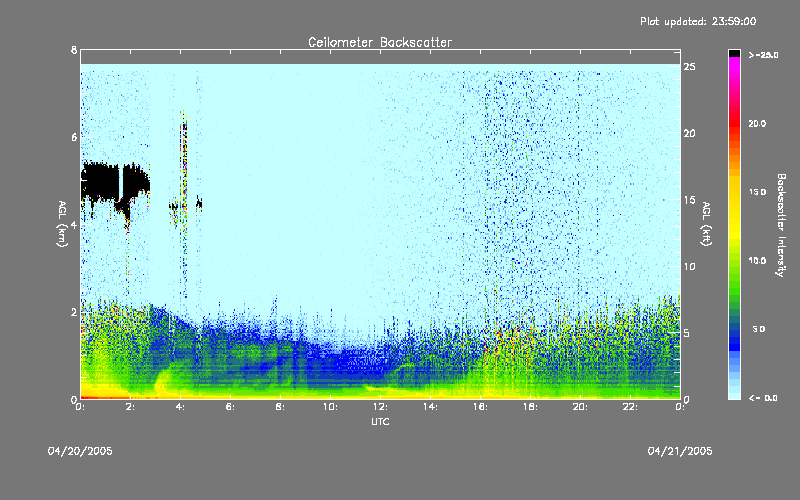Click the "12:" tick on the UTC axis

tap(380, 407)
